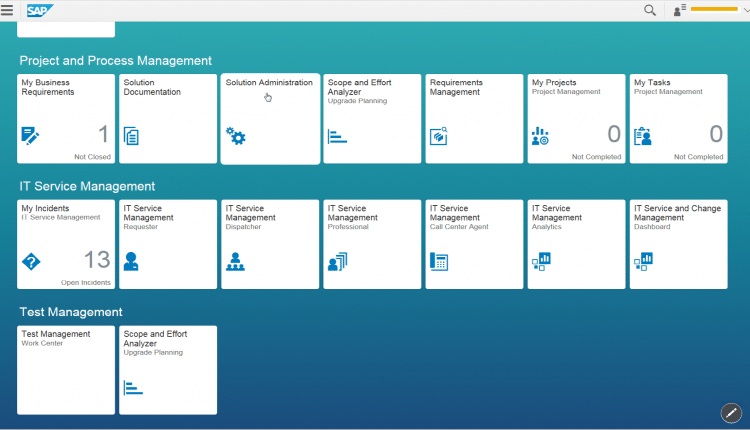Click the Work Center subtitle text
750x430 pixels.
click(42, 343)
